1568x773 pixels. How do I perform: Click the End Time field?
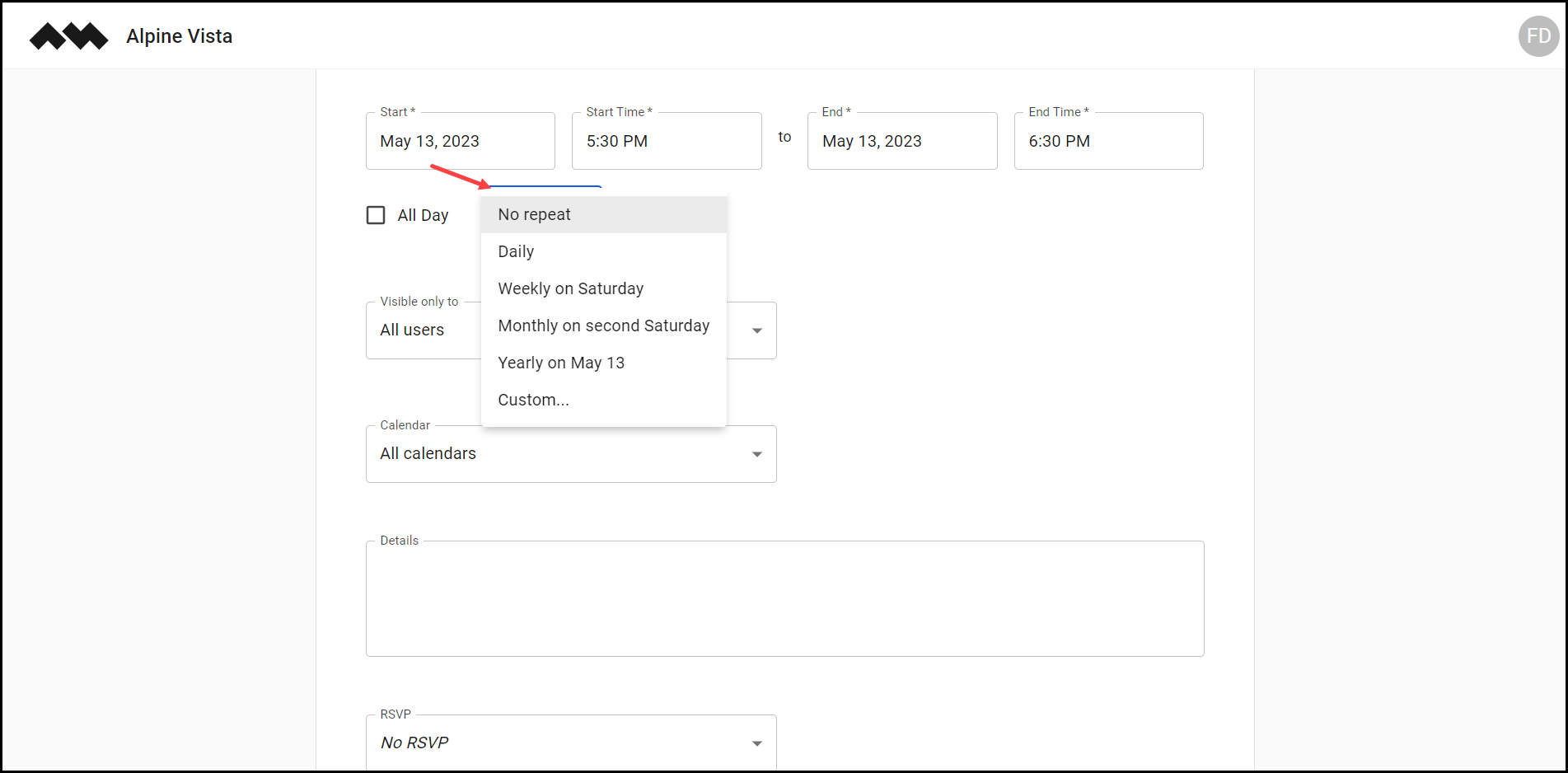(1109, 141)
